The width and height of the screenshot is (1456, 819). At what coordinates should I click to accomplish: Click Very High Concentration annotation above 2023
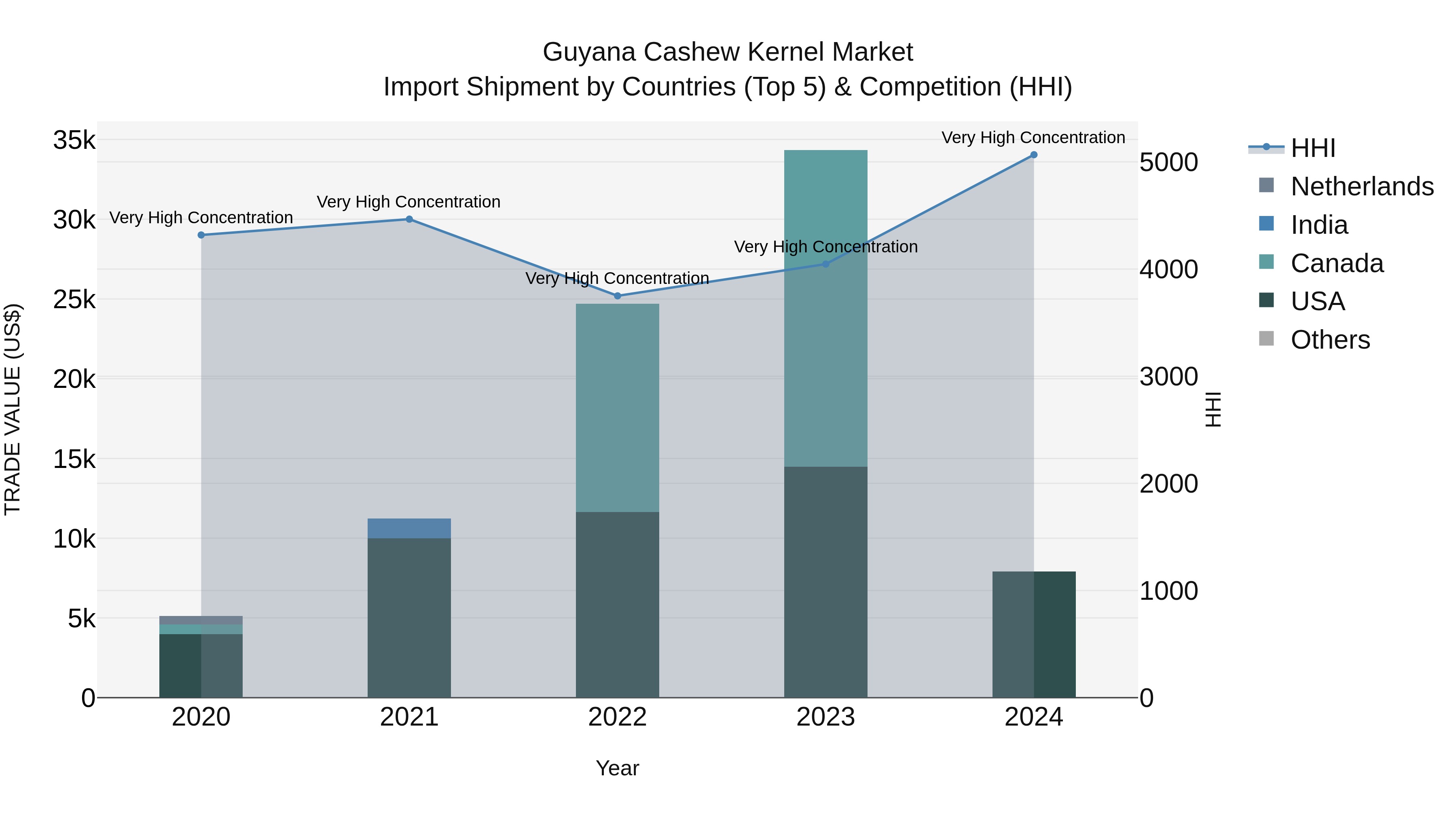pos(826,246)
